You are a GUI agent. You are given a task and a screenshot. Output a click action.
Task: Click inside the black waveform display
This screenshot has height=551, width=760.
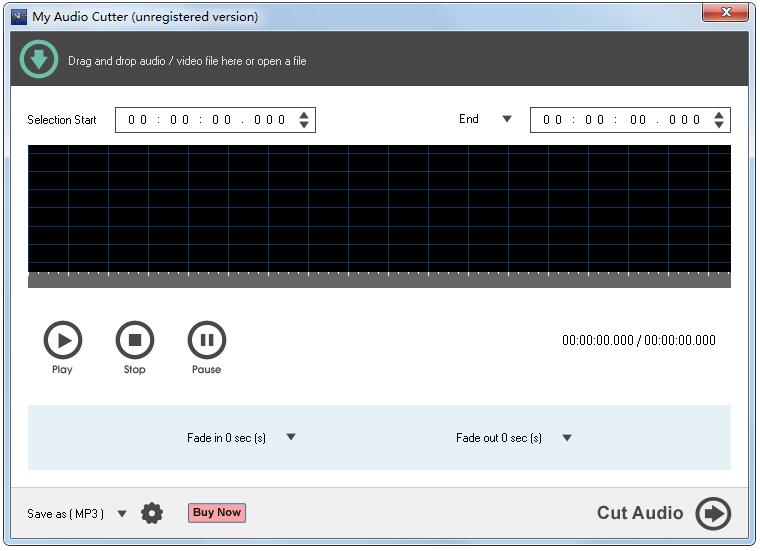[379, 208]
